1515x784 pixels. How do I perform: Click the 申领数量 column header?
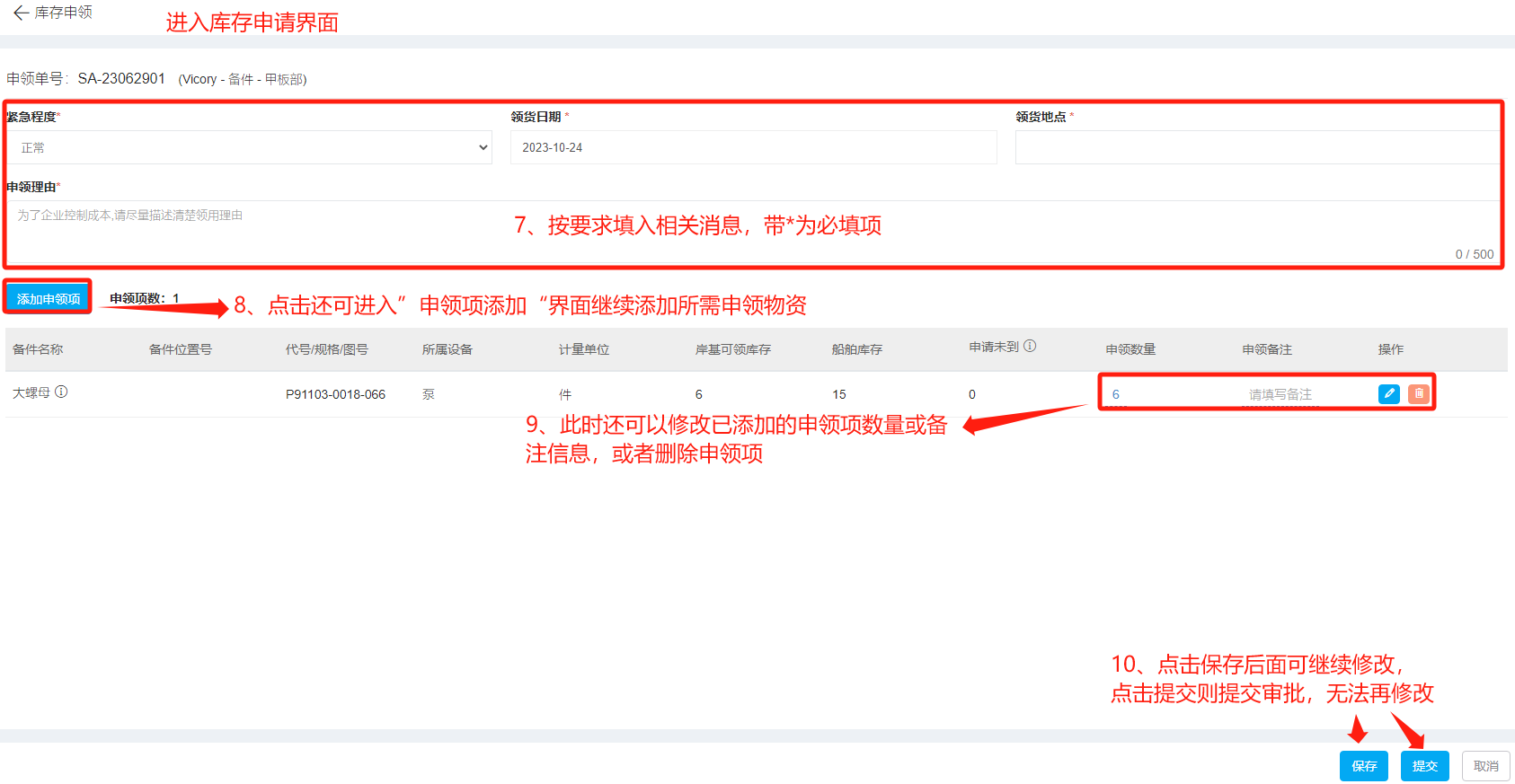point(1130,349)
